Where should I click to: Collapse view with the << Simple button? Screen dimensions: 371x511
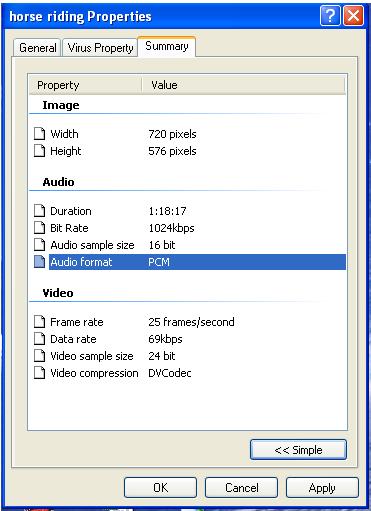(x=298, y=450)
